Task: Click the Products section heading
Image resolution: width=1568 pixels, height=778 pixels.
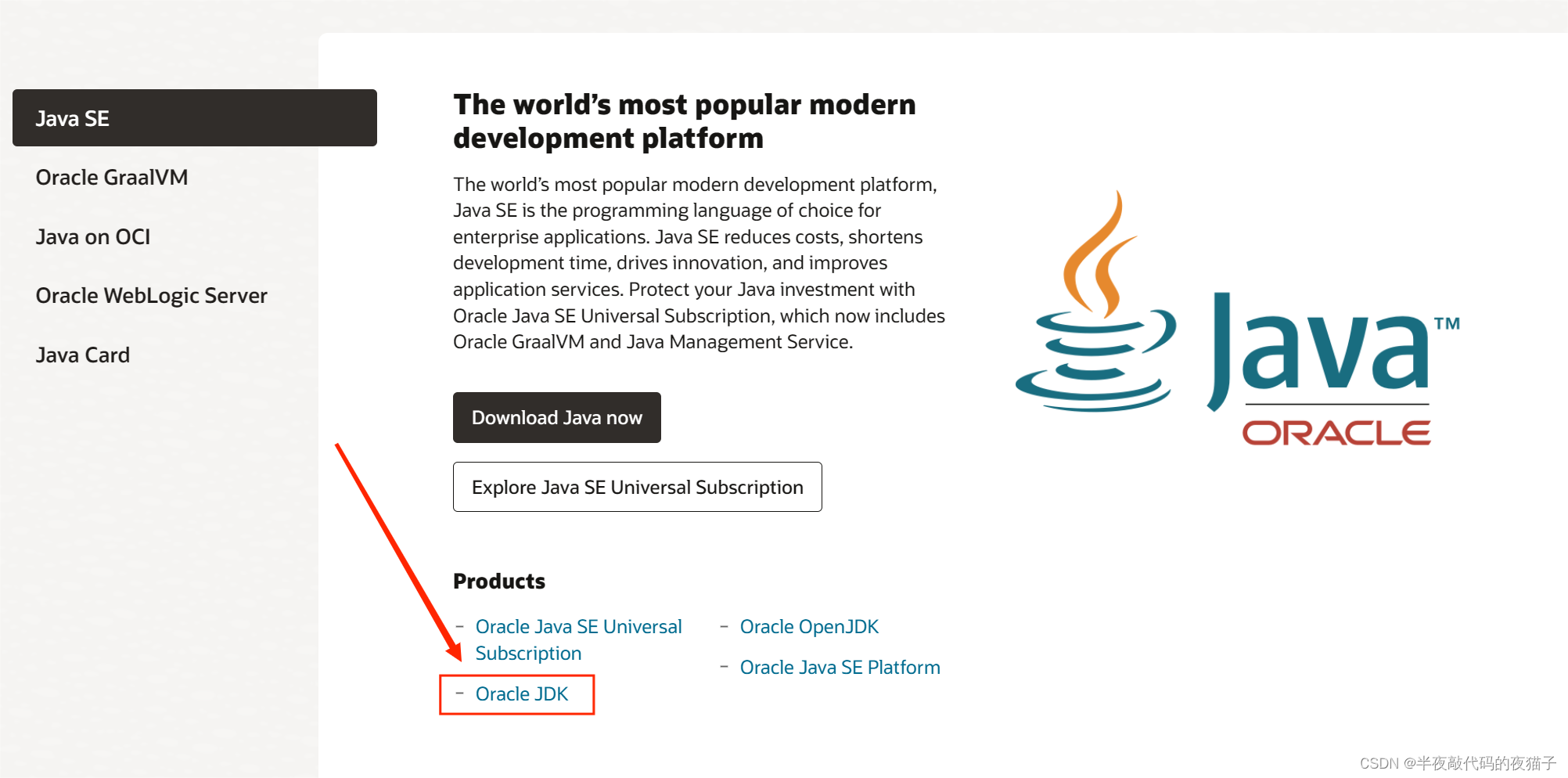Action: click(499, 582)
